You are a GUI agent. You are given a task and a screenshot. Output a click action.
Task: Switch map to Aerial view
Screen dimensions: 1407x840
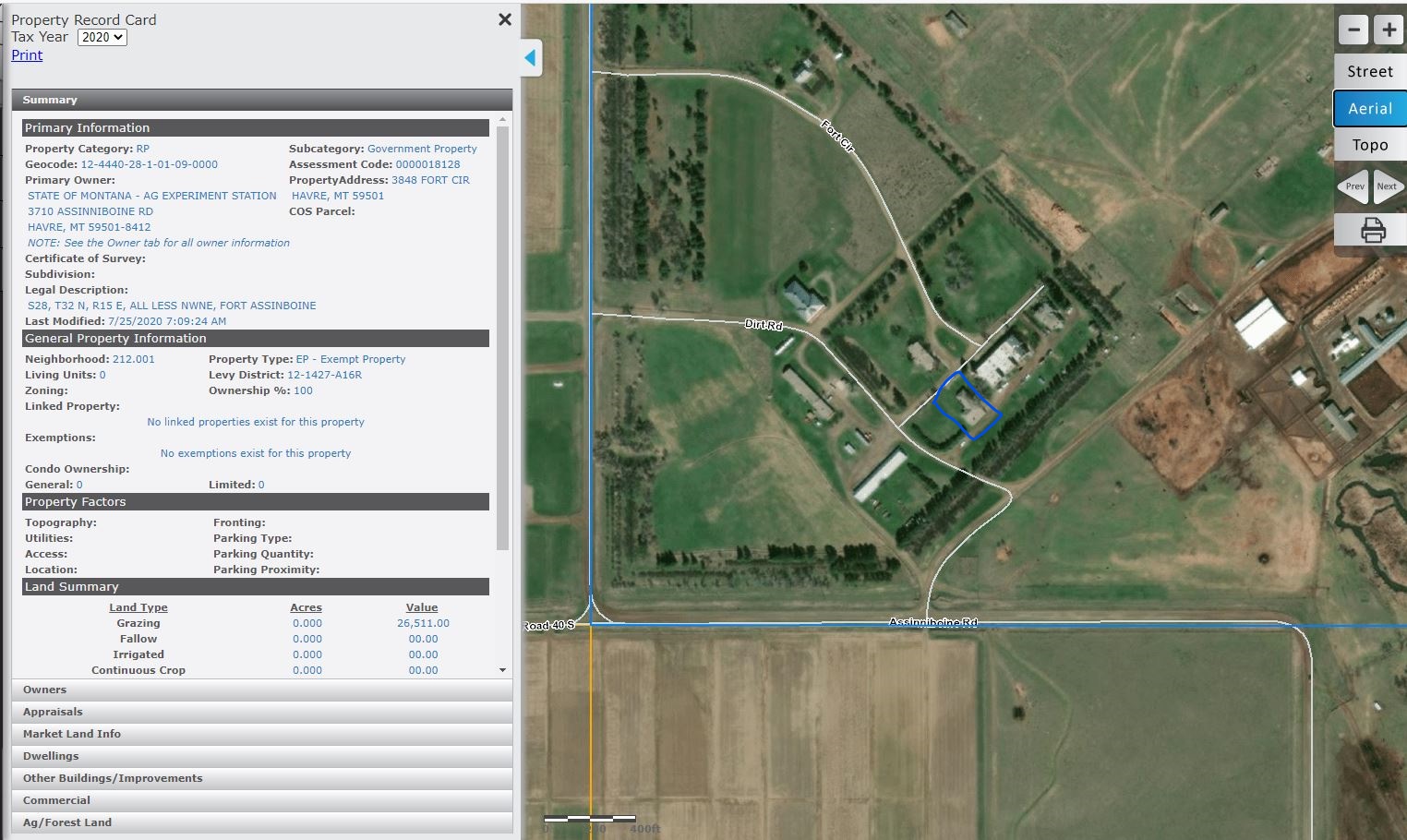coord(1369,109)
